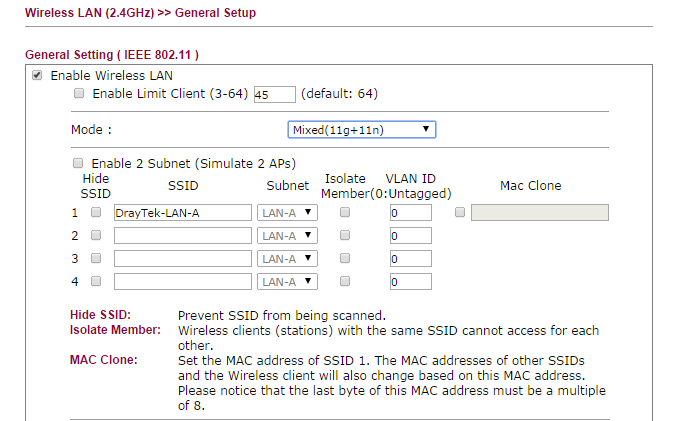Click VLAN ID field for SSID 1
The width and height of the screenshot is (688, 421).
tap(410, 213)
